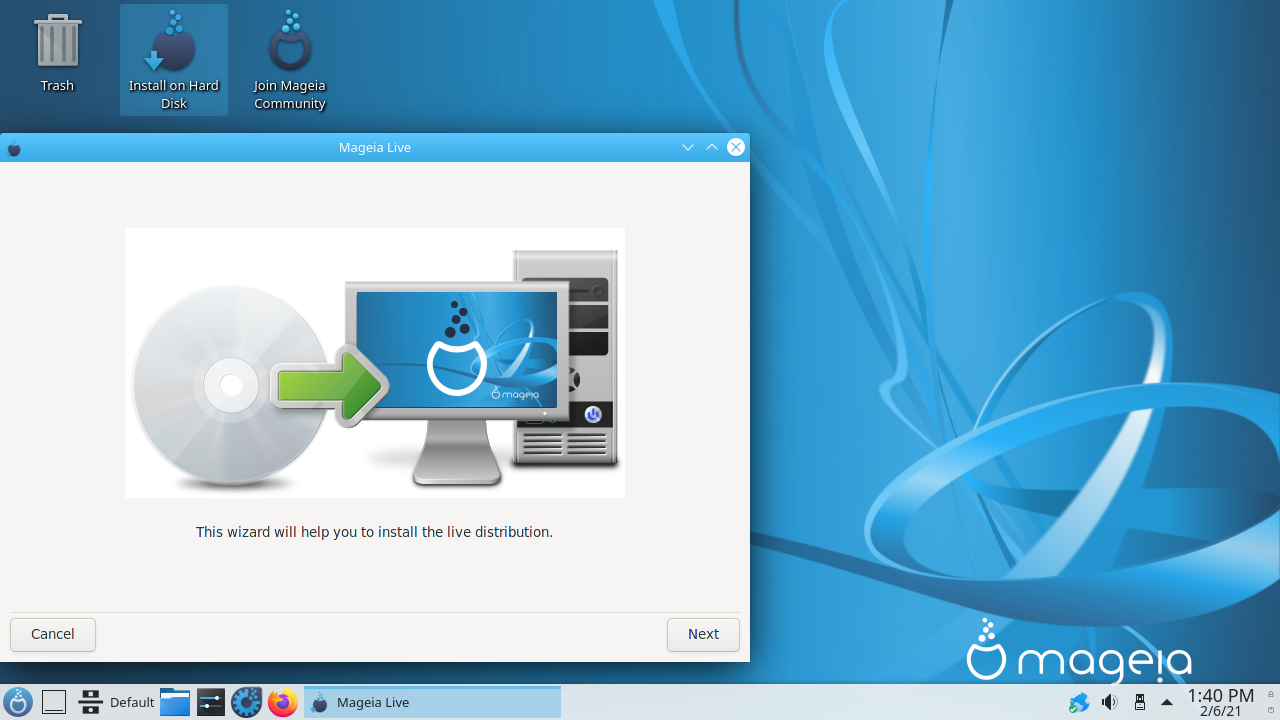Open the clock showing 1:40 PM

click(1220, 702)
